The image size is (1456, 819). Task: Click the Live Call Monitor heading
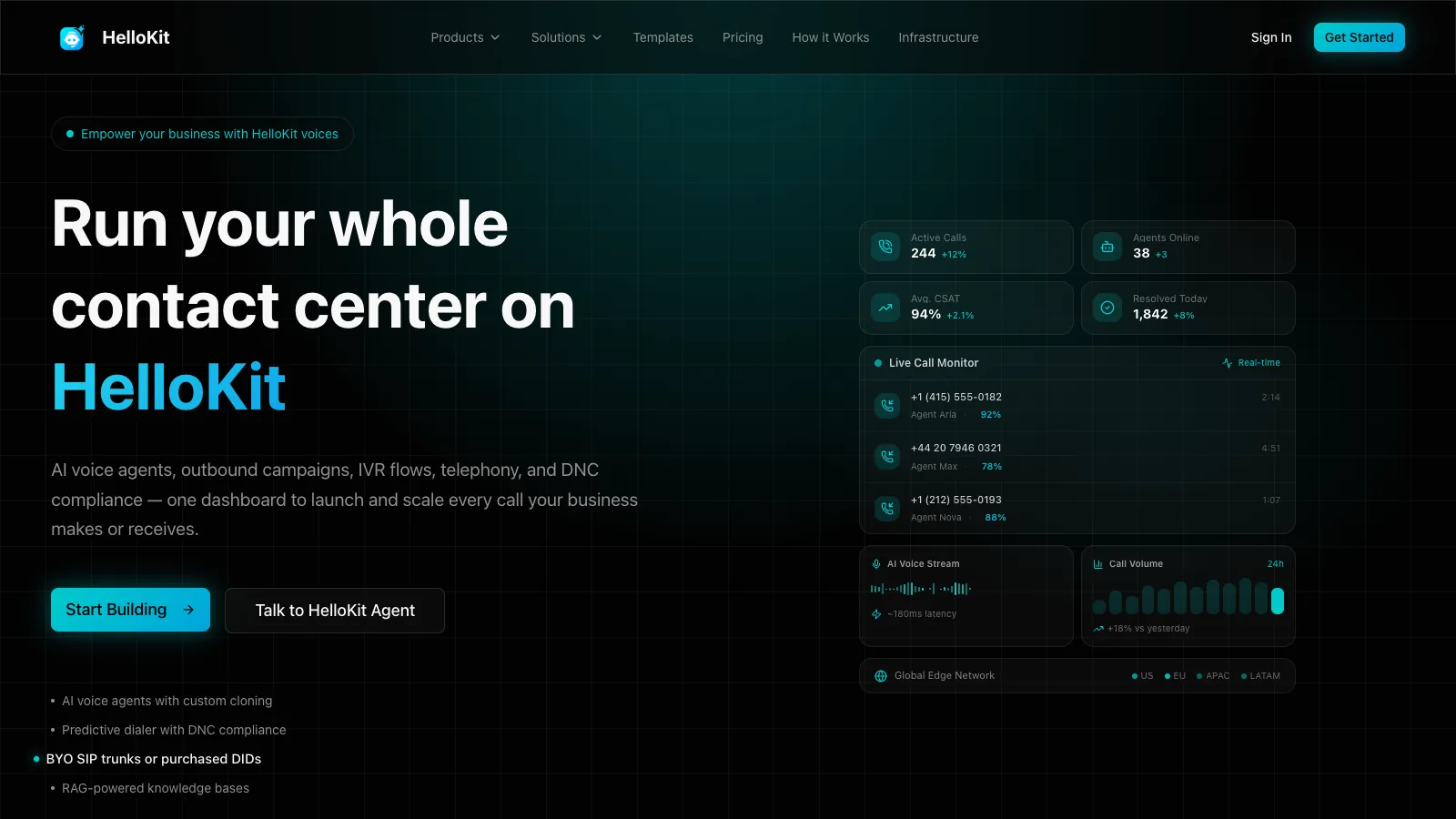(x=934, y=363)
